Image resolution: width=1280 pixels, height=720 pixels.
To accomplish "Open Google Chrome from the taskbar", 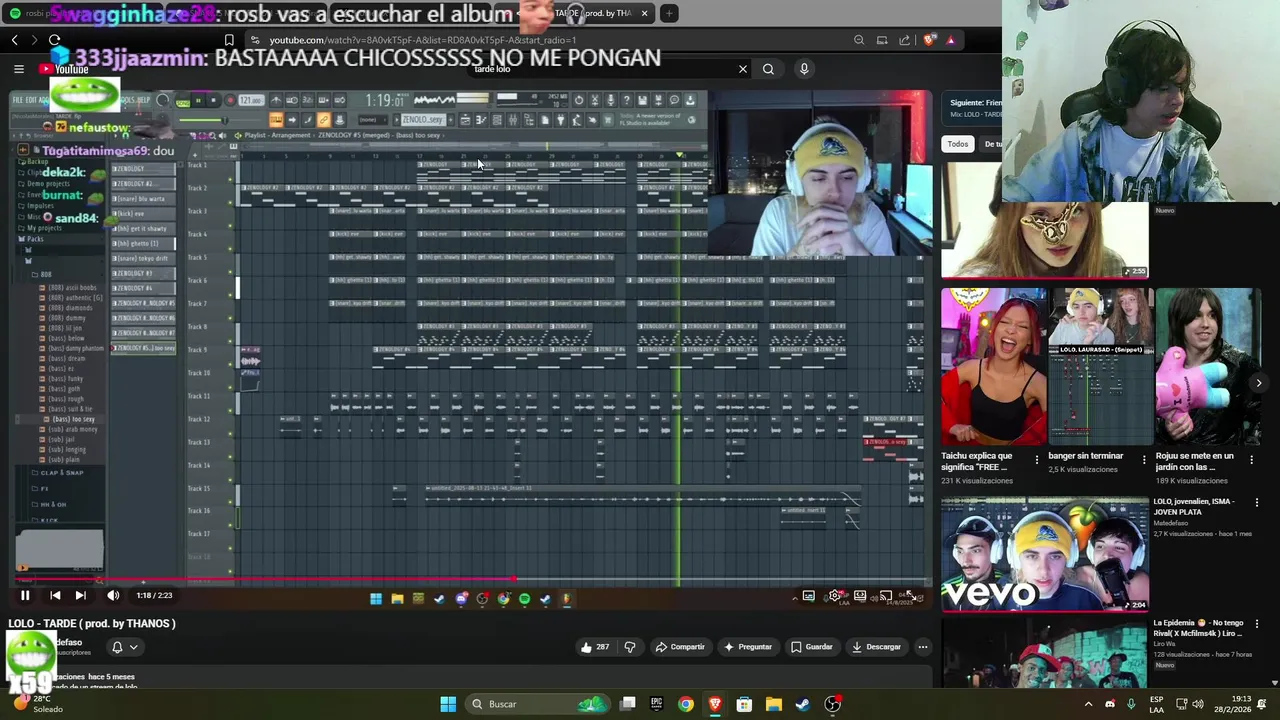I will (x=685, y=704).
